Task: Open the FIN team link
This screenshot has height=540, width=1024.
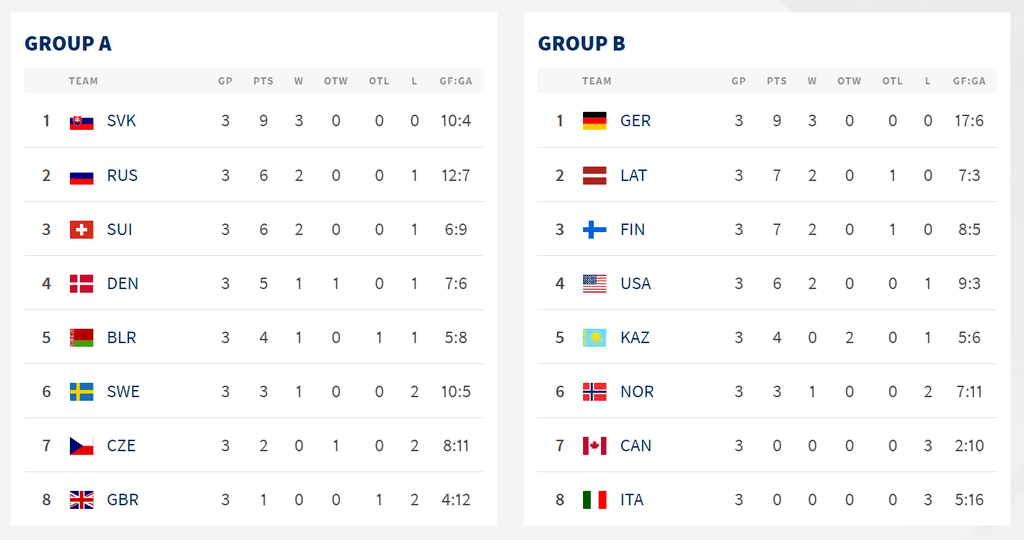Action: point(632,230)
